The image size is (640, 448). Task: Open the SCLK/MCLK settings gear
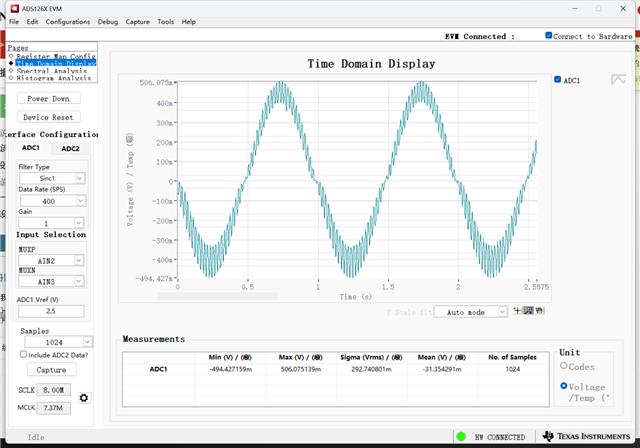pyautogui.click(x=84, y=398)
